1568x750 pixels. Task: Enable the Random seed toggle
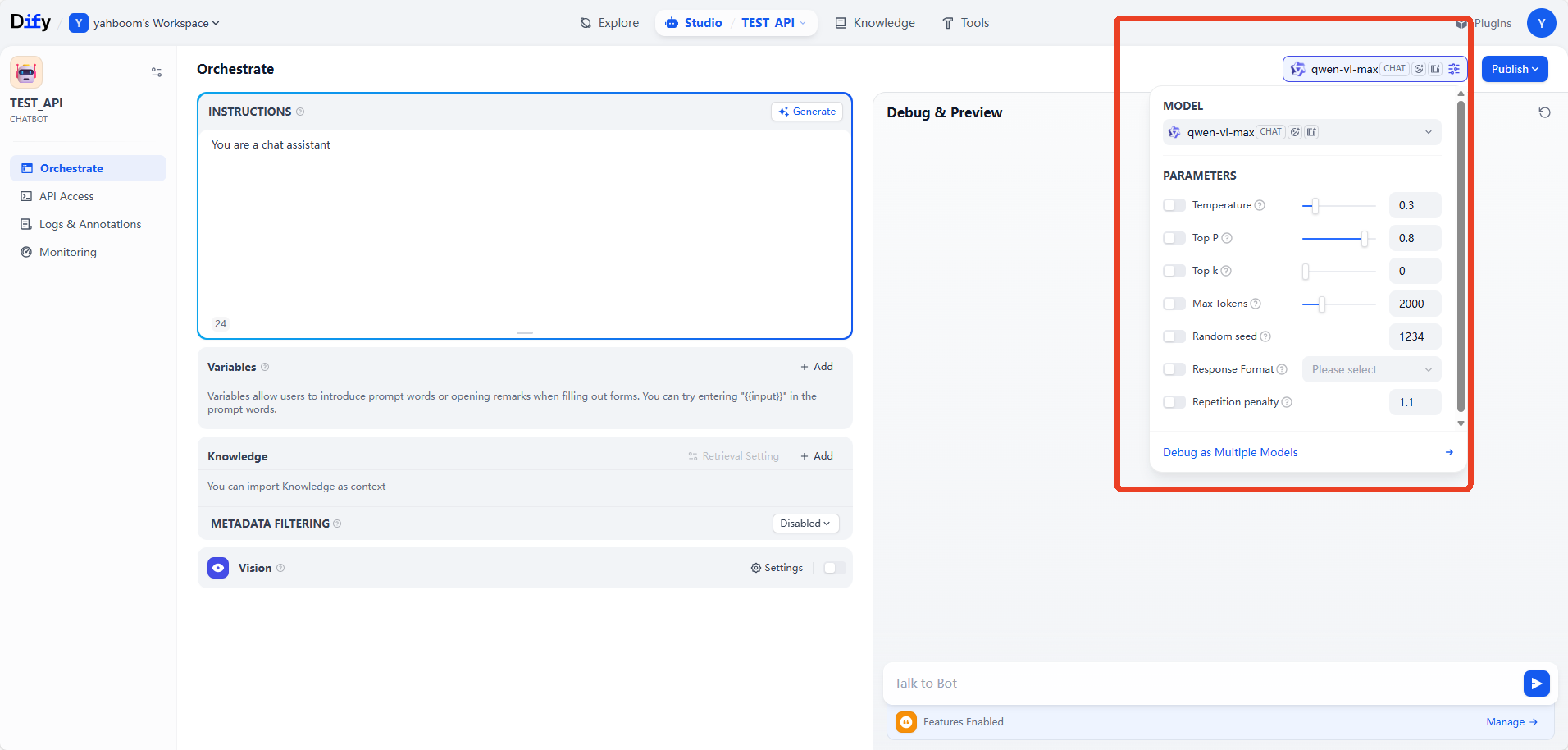point(1174,336)
